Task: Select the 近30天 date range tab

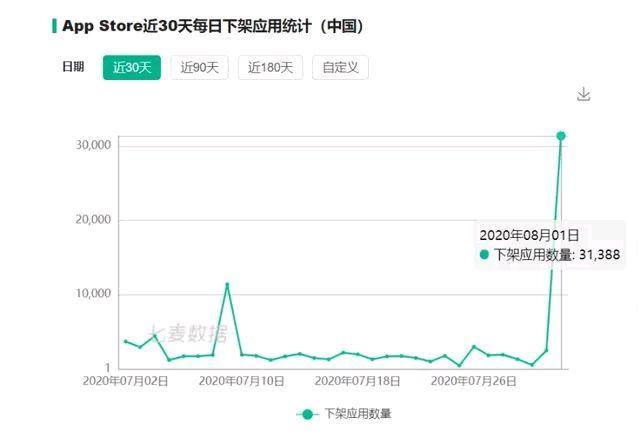Action: (x=132, y=67)
